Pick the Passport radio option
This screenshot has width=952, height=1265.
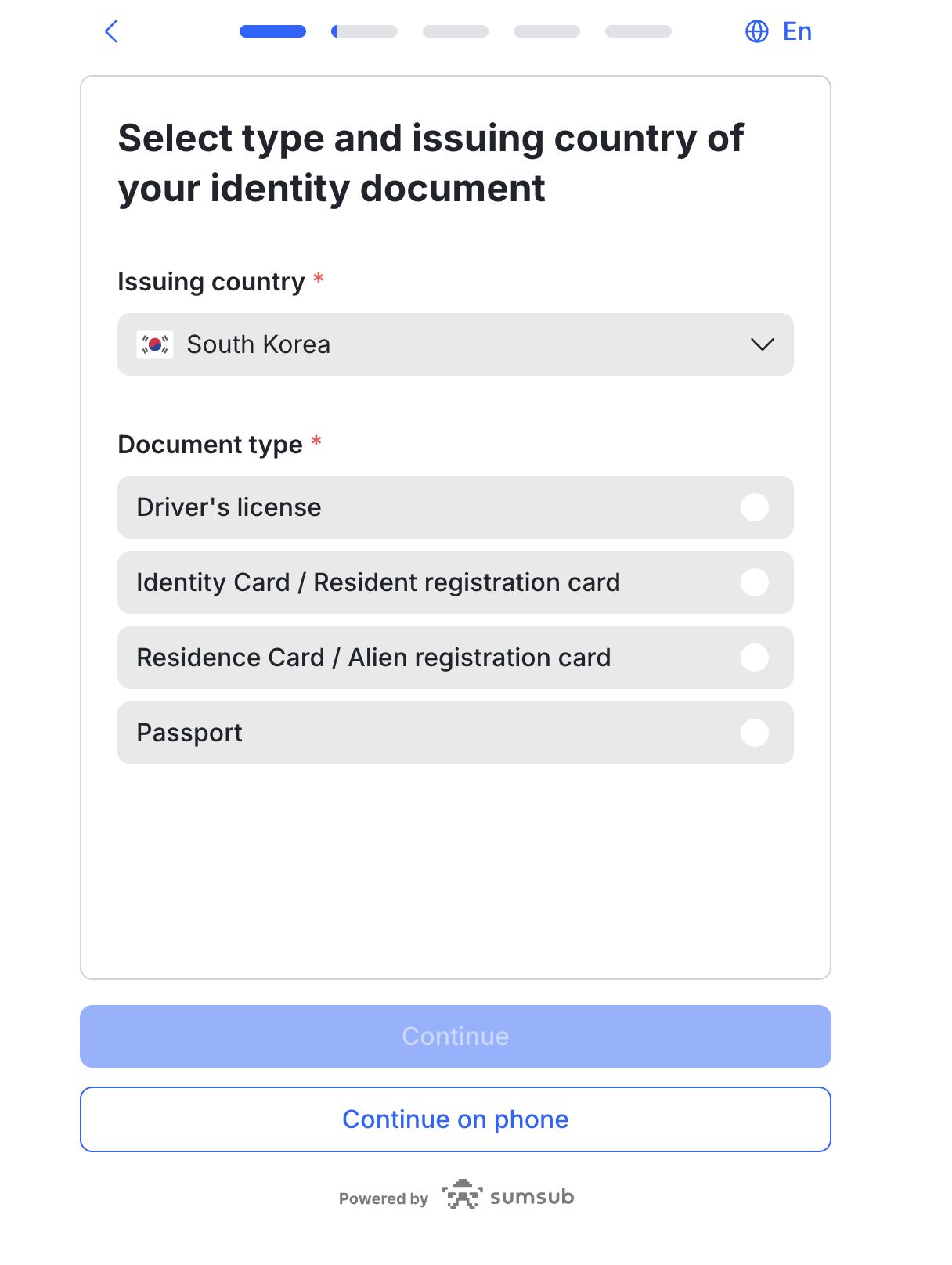755,733
